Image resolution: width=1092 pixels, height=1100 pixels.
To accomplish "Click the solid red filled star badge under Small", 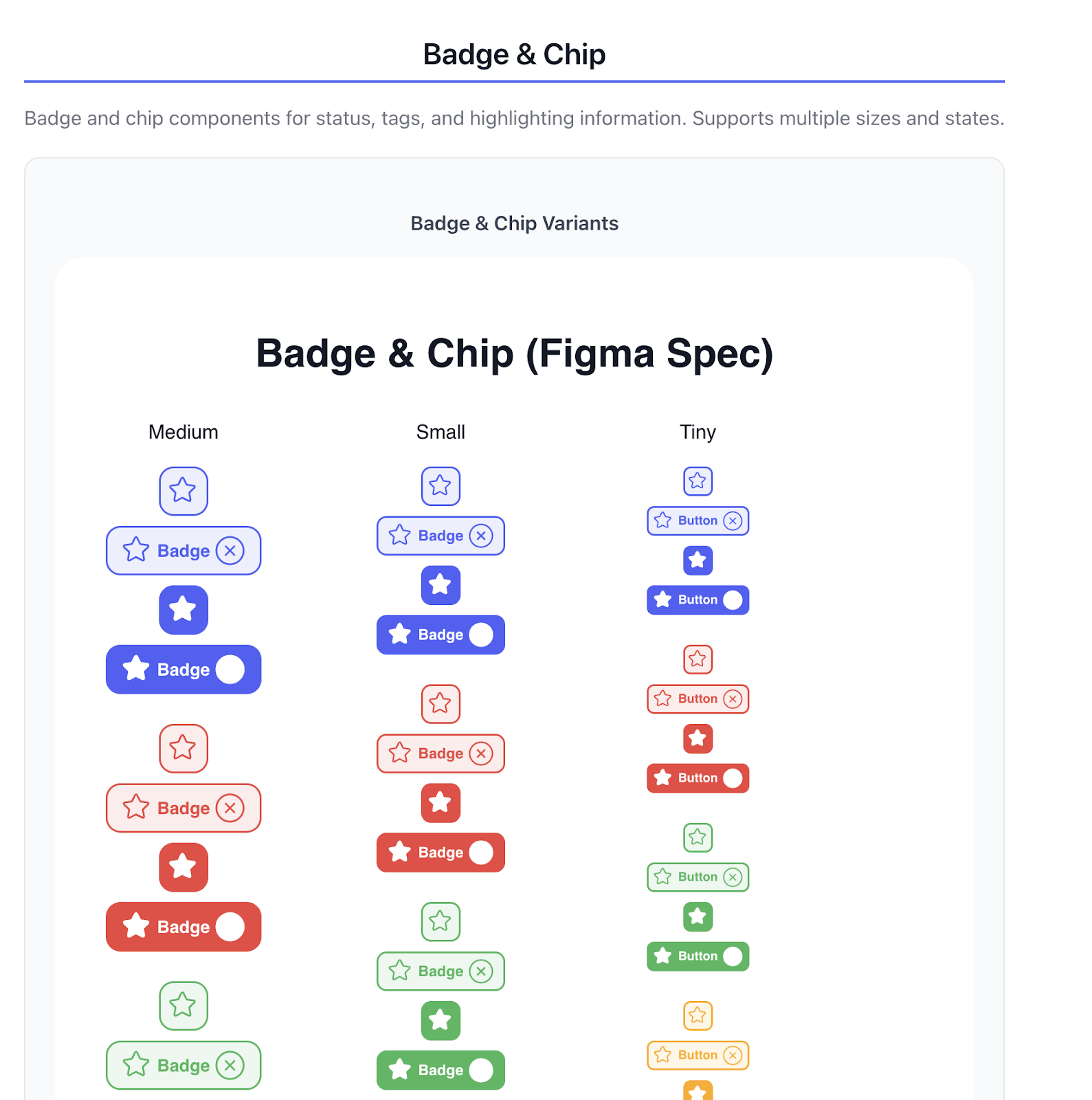I will pos(441,803).
